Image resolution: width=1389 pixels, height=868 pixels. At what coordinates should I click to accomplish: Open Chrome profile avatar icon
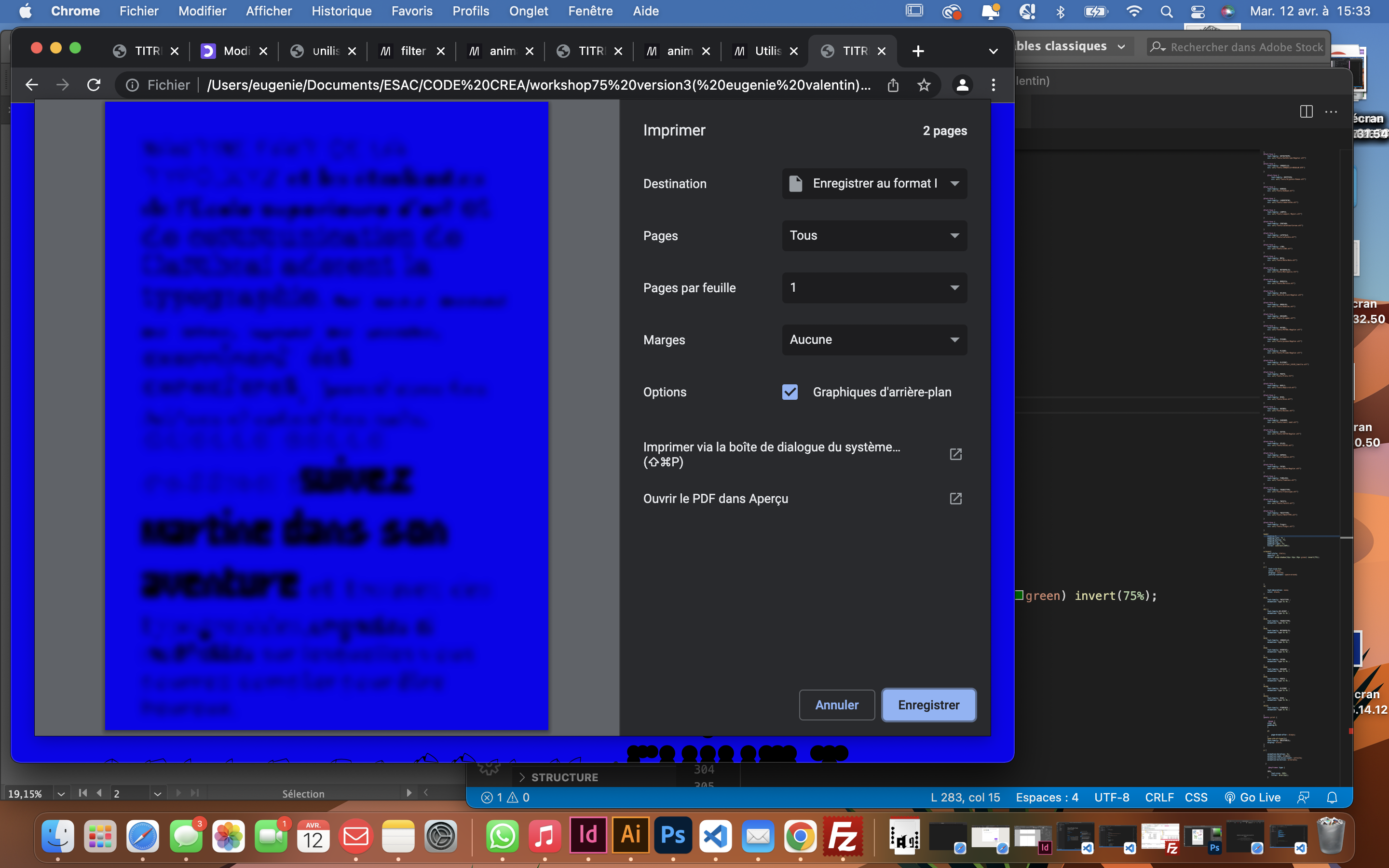pyautogui.click(x=963, y=85)
